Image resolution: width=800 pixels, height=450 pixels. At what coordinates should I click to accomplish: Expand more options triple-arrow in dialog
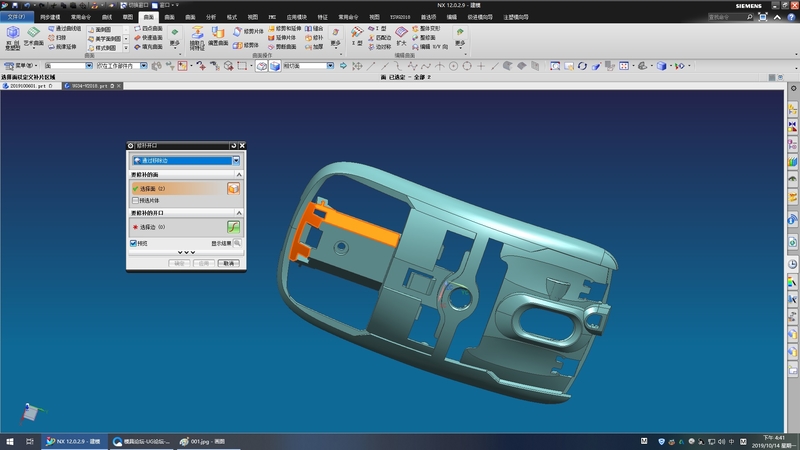click(x=186, y=253)
